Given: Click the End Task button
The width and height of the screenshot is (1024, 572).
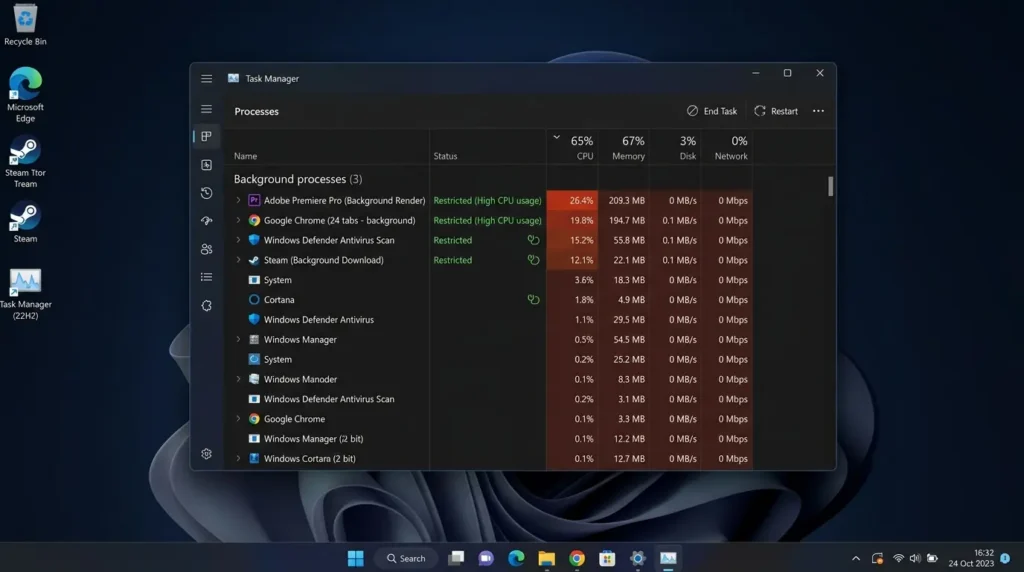Looking at the screenshot, I should click(x=712, y=111).
